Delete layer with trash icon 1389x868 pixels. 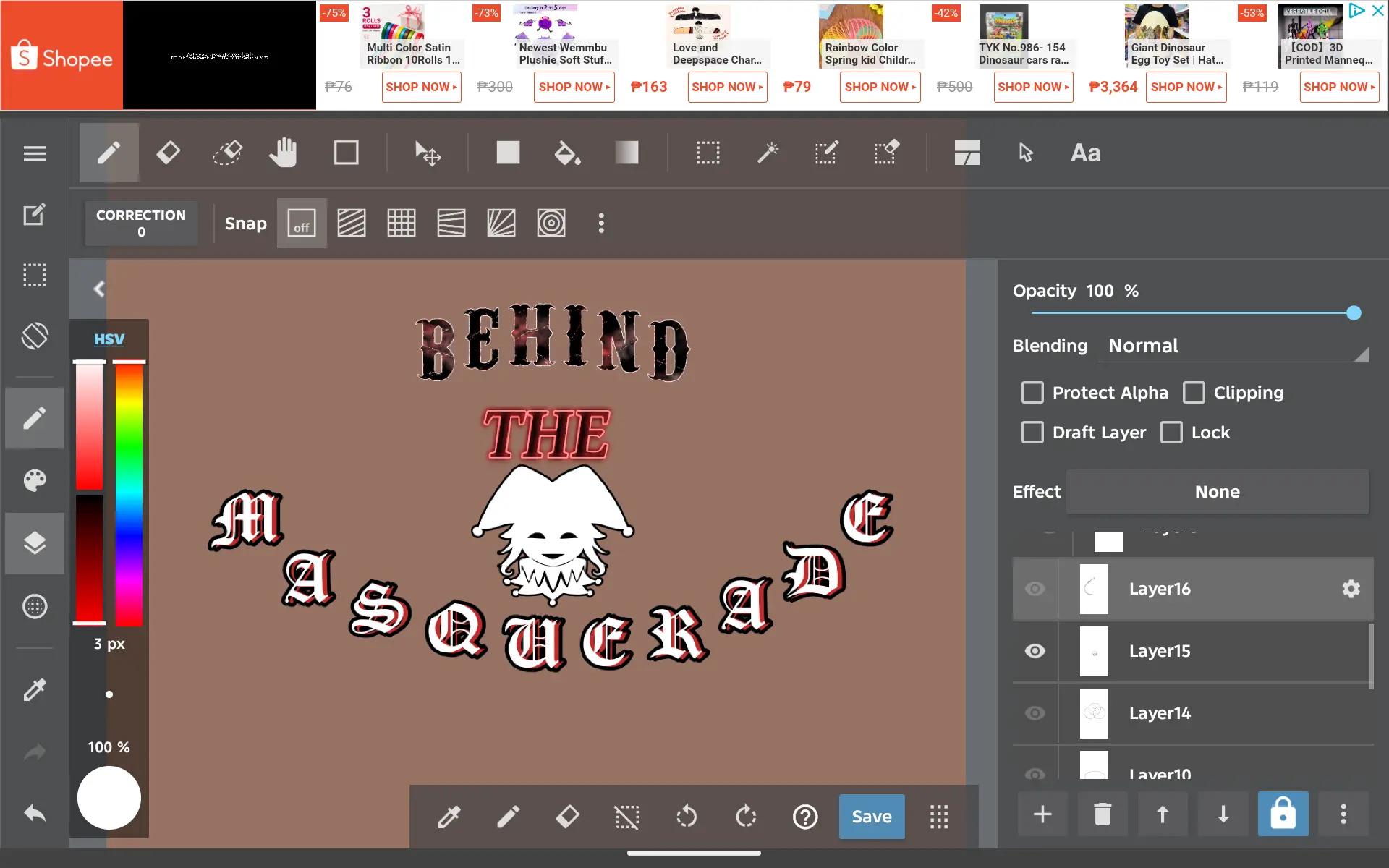(x=1103, y=814)
